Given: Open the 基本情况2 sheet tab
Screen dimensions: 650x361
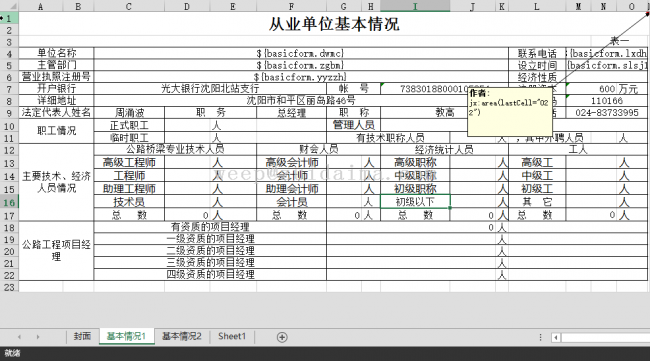Looking at the screenshot, I should click(181, 336).
